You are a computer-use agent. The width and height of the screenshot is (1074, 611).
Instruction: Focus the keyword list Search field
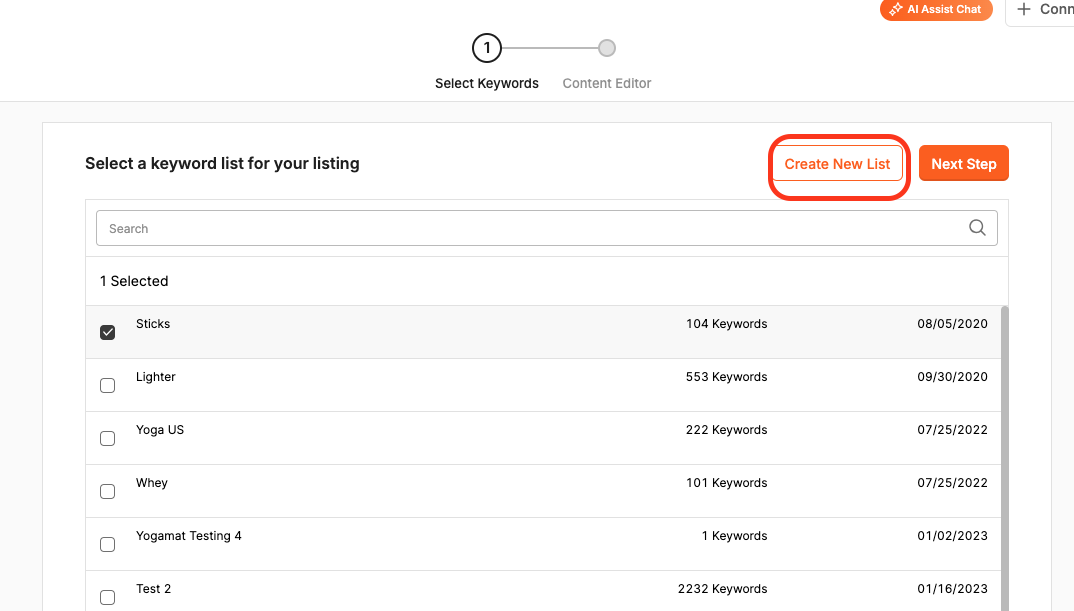(547, 228)
